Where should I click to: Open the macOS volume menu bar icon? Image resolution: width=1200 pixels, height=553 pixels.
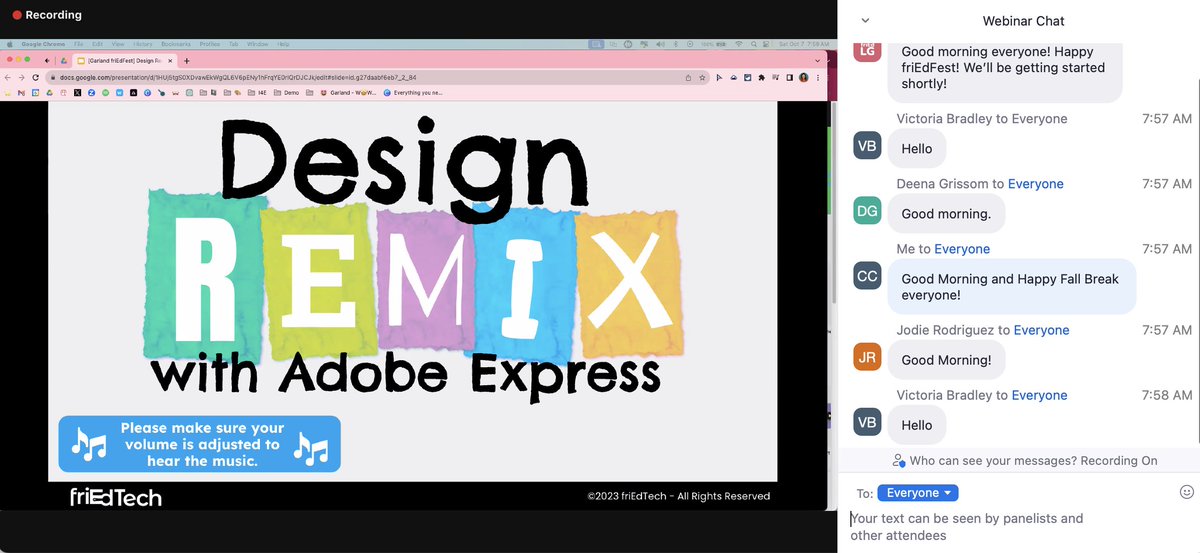click(x=660, y=44)
